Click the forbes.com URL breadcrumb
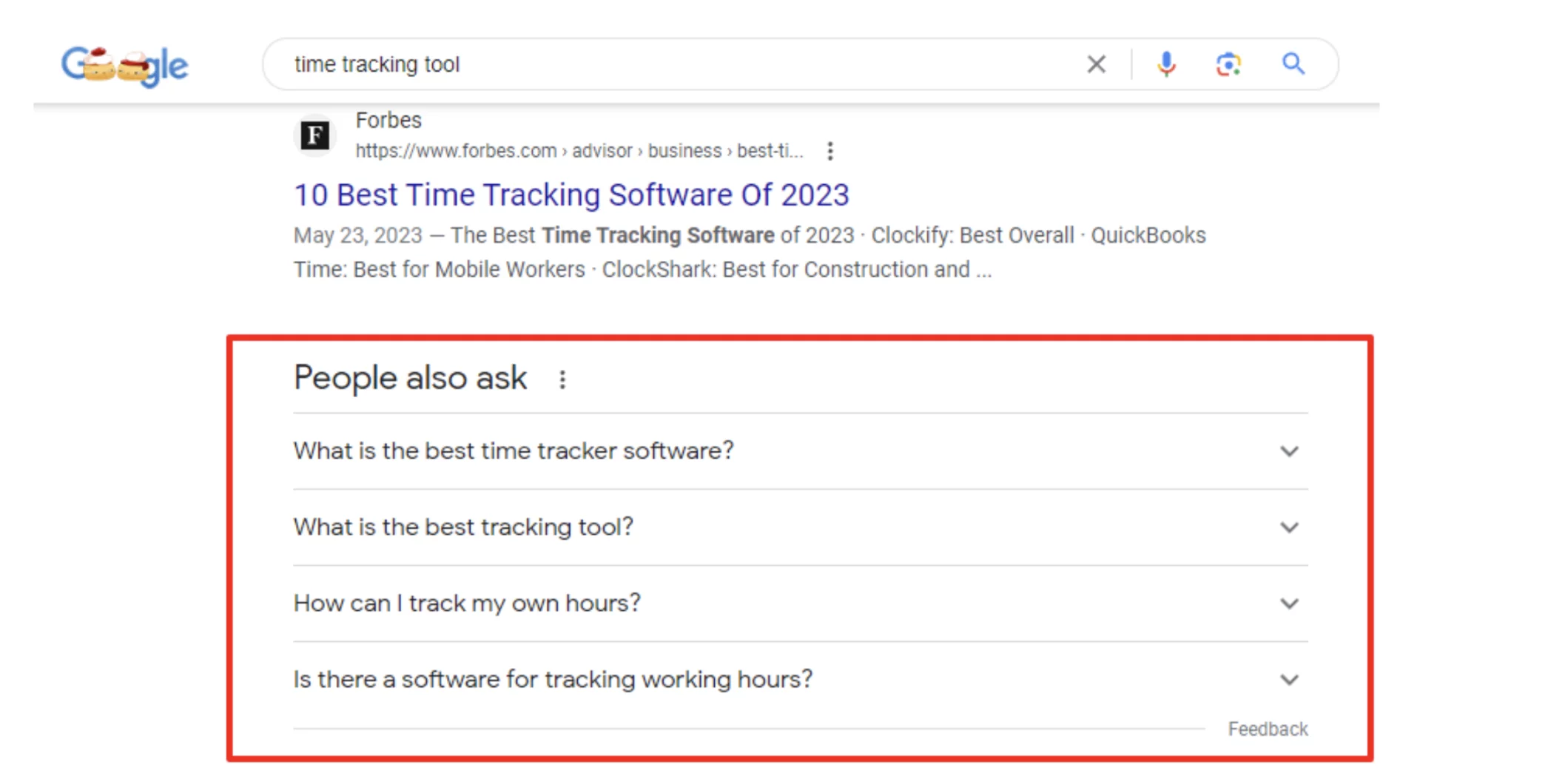 tap(579, 151)
